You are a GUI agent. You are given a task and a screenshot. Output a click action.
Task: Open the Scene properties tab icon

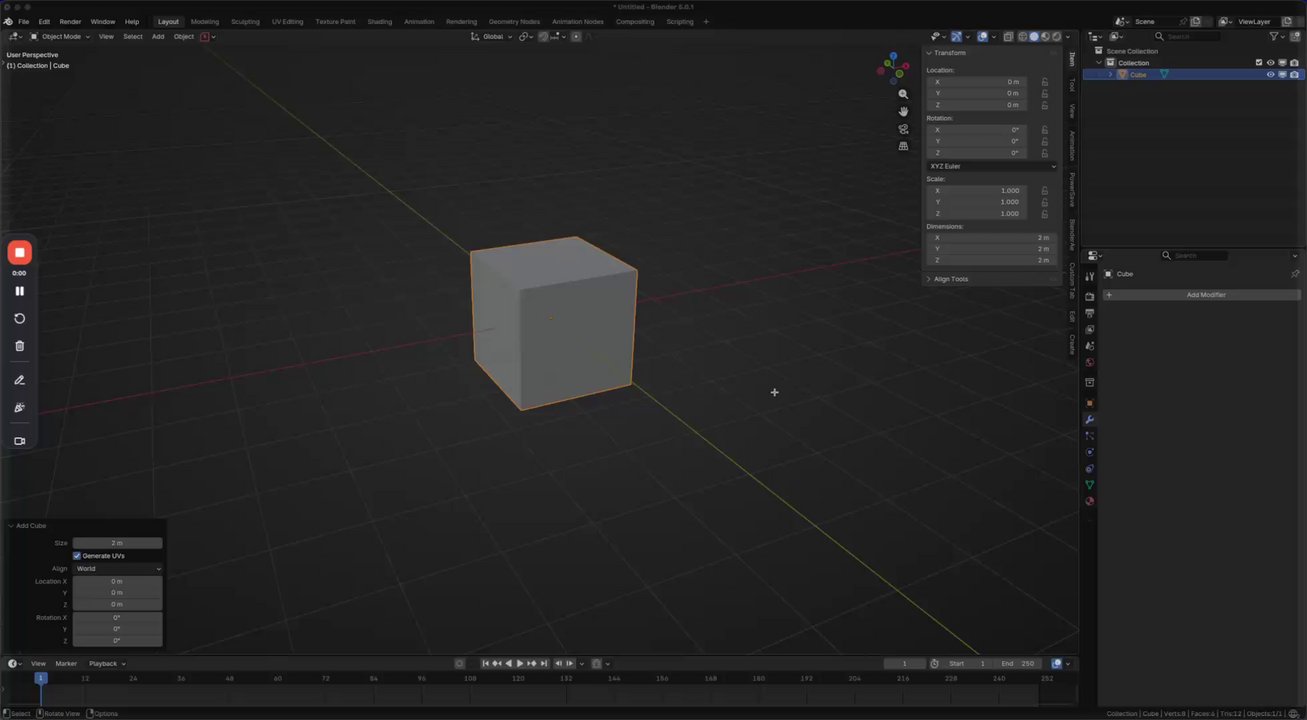pyautogui.click(x=1090, y=346)
